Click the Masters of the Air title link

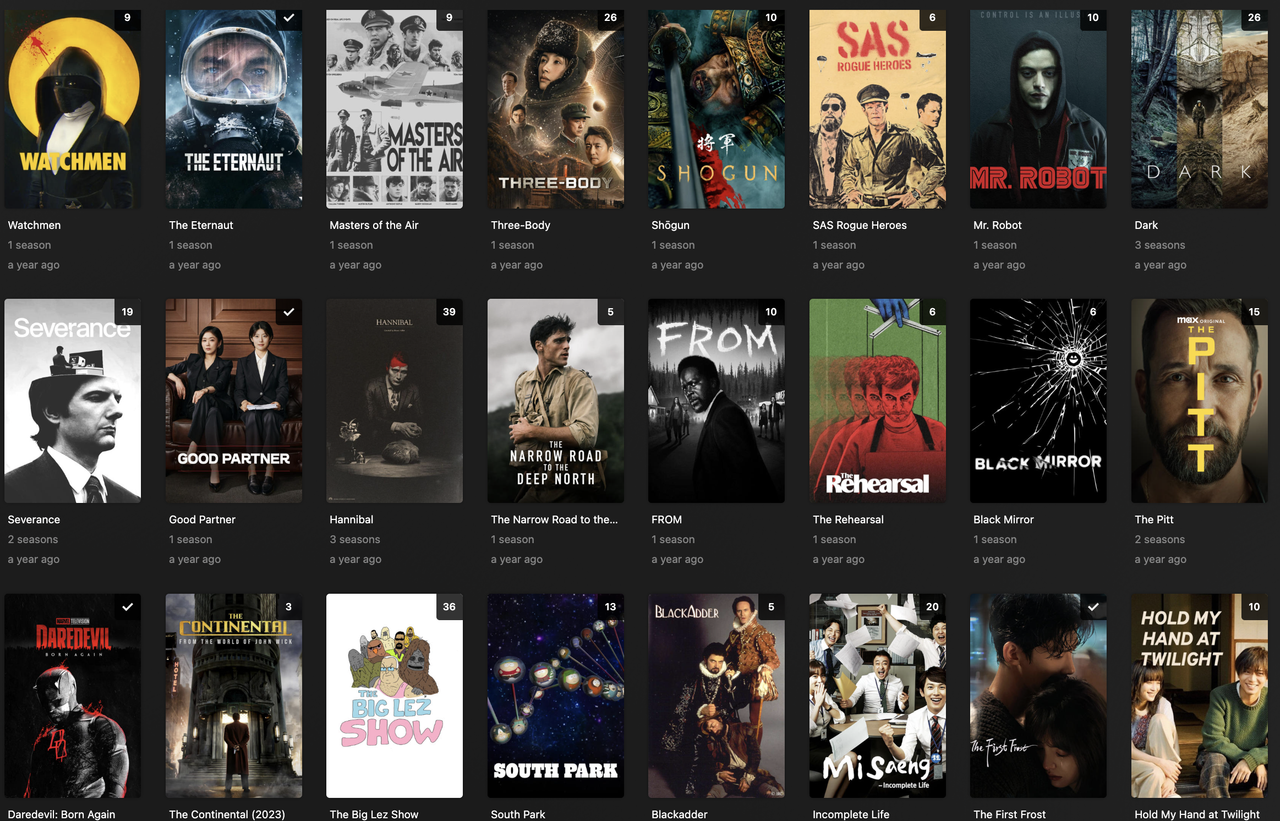(x=374, y=225)
